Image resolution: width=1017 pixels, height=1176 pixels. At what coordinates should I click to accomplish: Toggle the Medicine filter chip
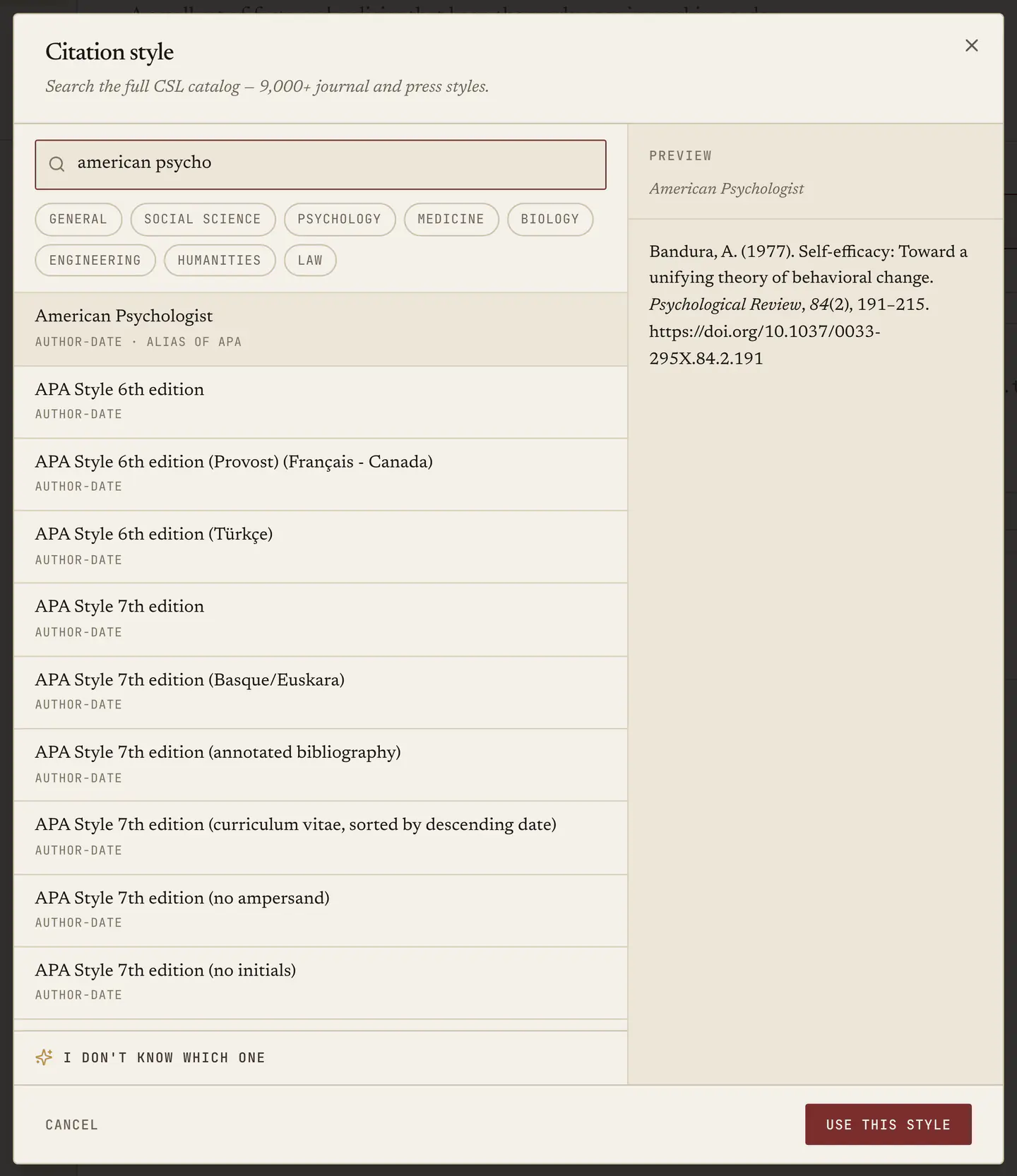coord(451,219)
